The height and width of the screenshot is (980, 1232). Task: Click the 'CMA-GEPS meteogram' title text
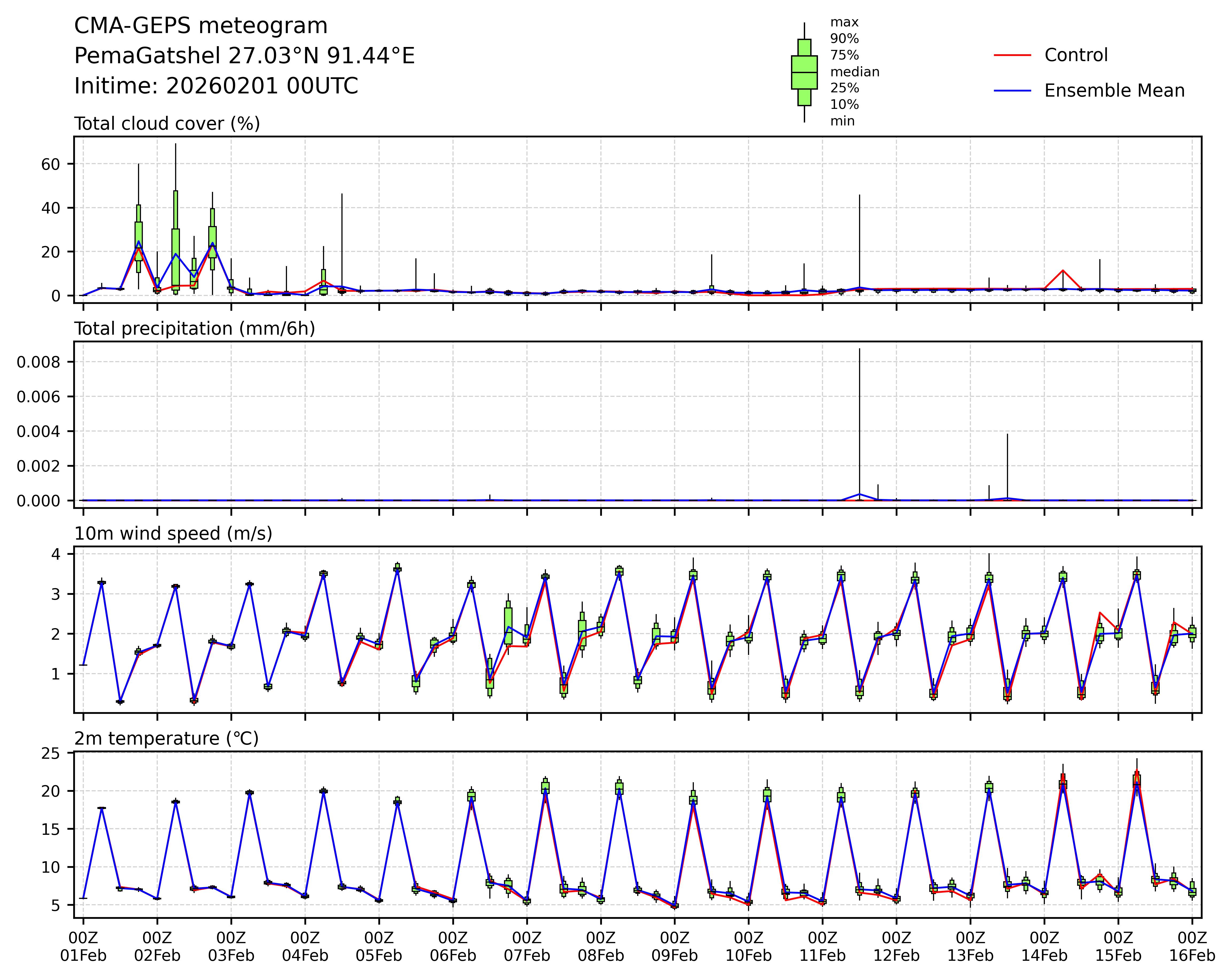[x=200, y=26]
